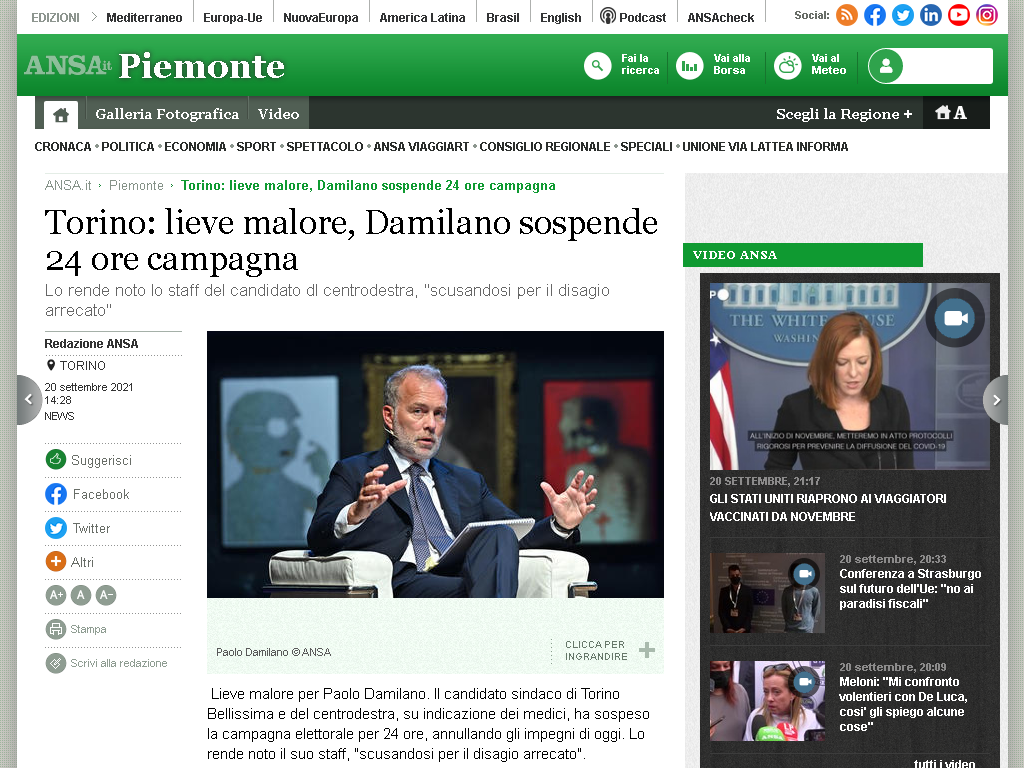Follow the Piemonte breadcrumb link
Image resolution: width=1024 pixels, height=768 pixels.
[x=136, y=185]
